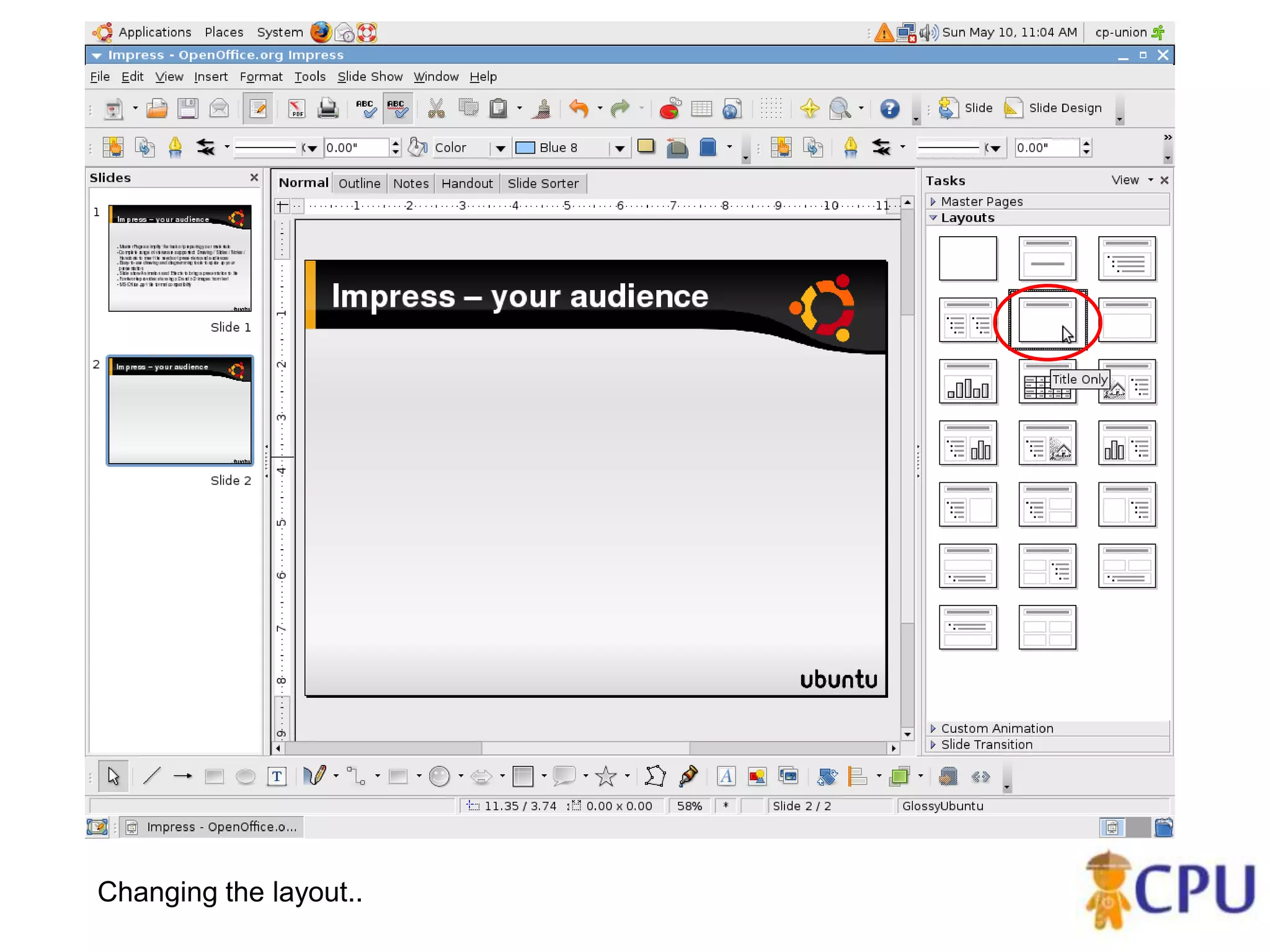
Task: Open the Slide Show menu
Action: point(370,77)
